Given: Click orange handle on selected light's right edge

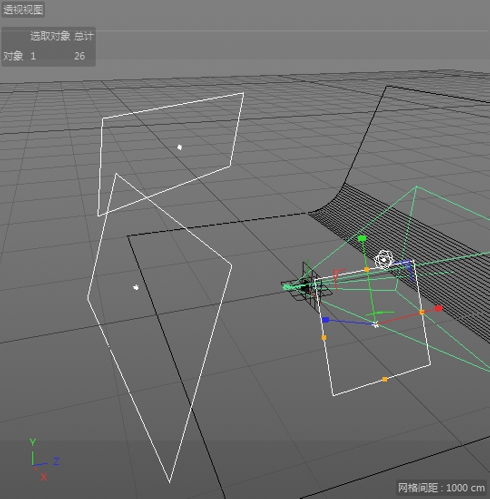Looking at the screenshot, I should tap(422, 312).
